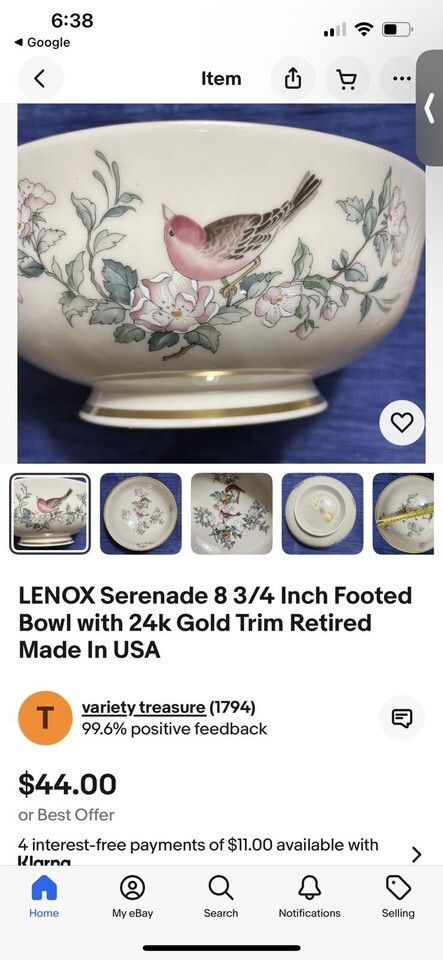The height and width of the screenshot is (960, 443).
Task: Message the seller with chat icon
Action: tap(401, 718)
